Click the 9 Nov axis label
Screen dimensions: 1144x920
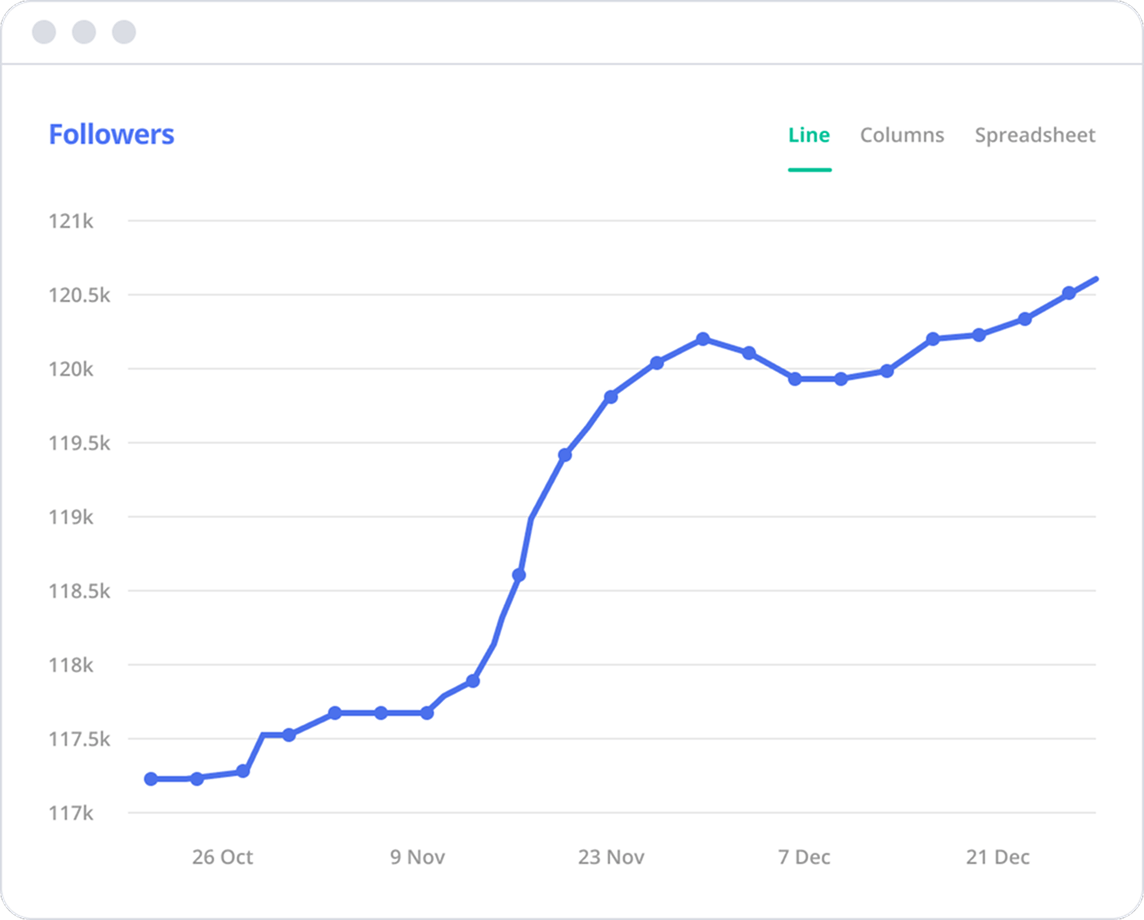pyautogui.click(x=417, y=857)
